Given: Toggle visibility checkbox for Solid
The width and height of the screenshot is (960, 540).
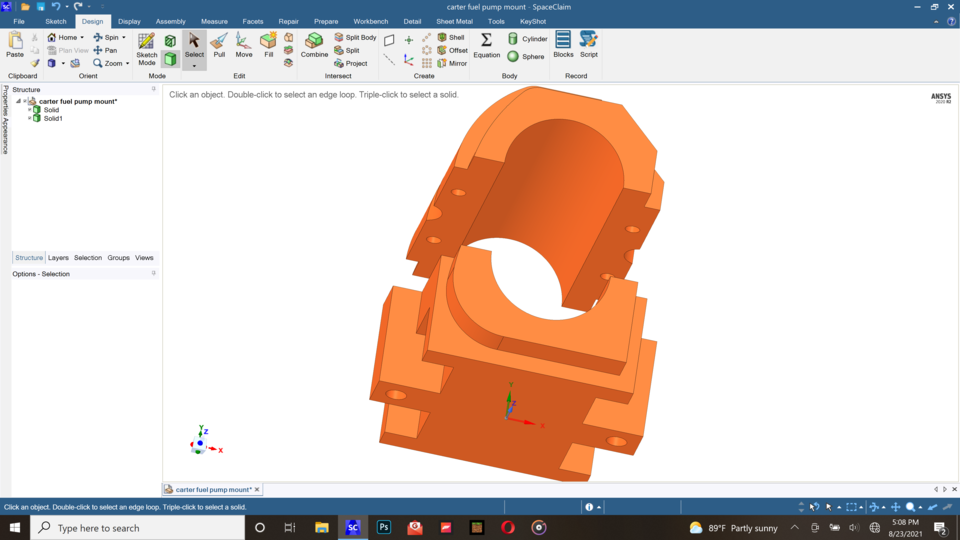Looking at the screenshot, I should pyautogui.click(x=29, y=110).
